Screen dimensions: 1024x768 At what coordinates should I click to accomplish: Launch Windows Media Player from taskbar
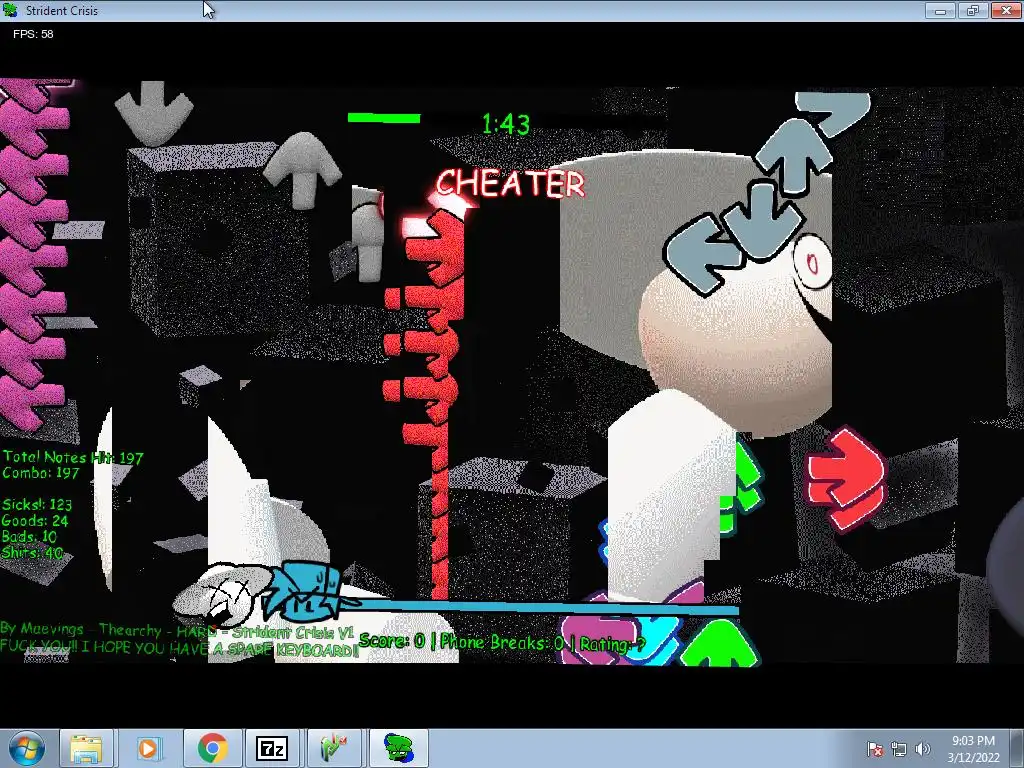pos(148,748)
